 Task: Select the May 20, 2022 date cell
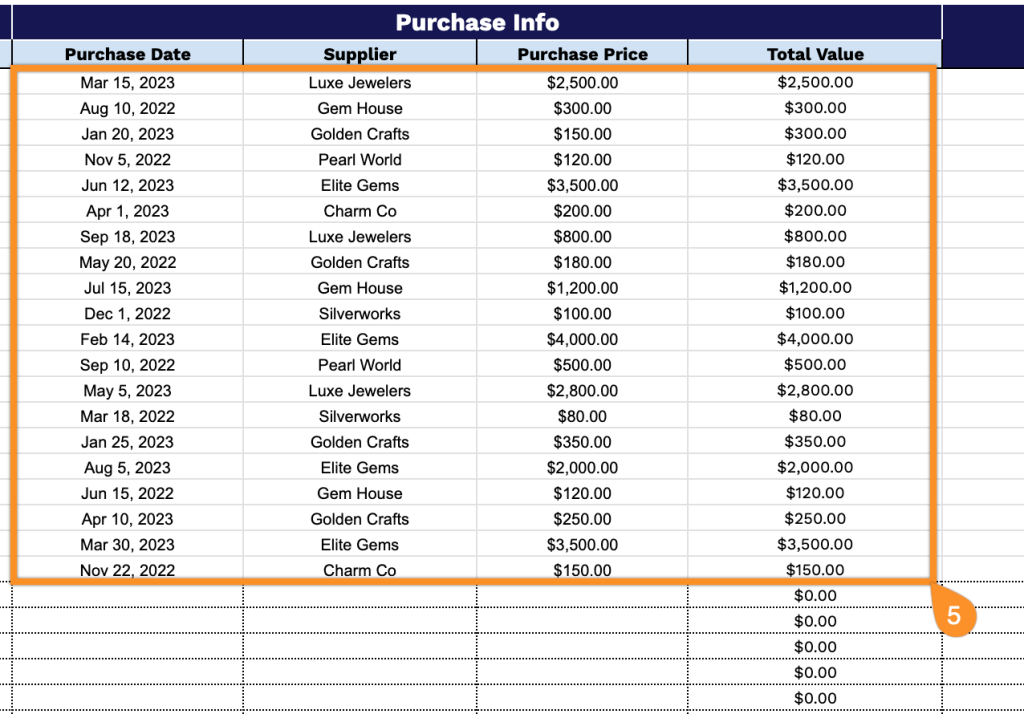click(x=127, y=263)
